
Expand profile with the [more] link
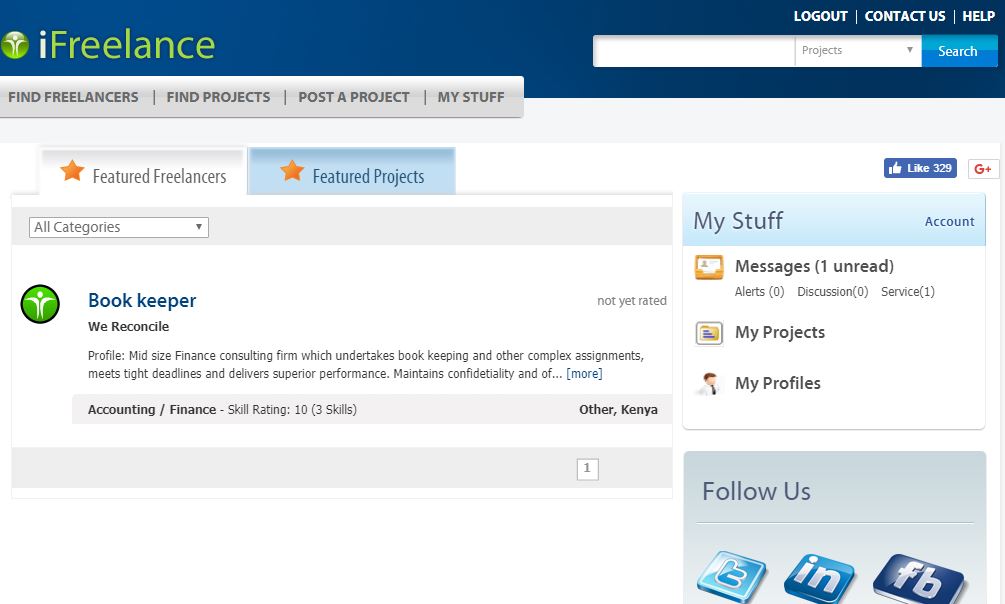(x=584, y=374)
